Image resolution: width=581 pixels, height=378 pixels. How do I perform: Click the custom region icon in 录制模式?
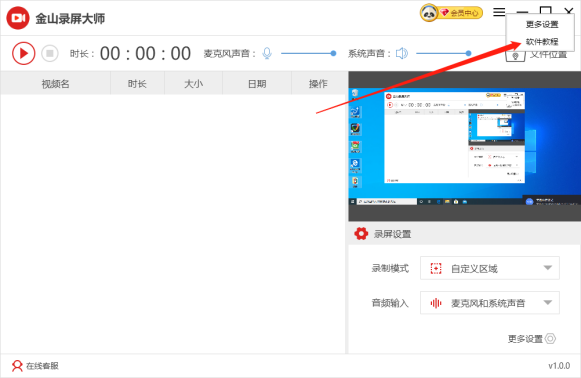pyautogui.click(x=436, y=268)
